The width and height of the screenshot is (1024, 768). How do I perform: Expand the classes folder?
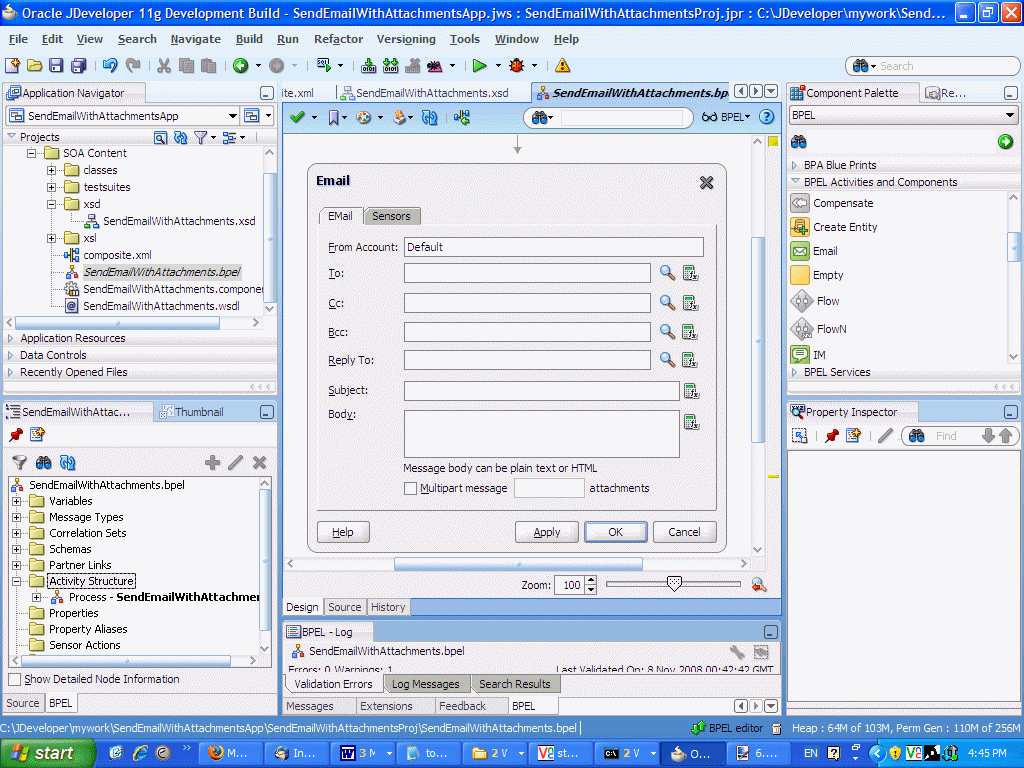click(51, 170)
